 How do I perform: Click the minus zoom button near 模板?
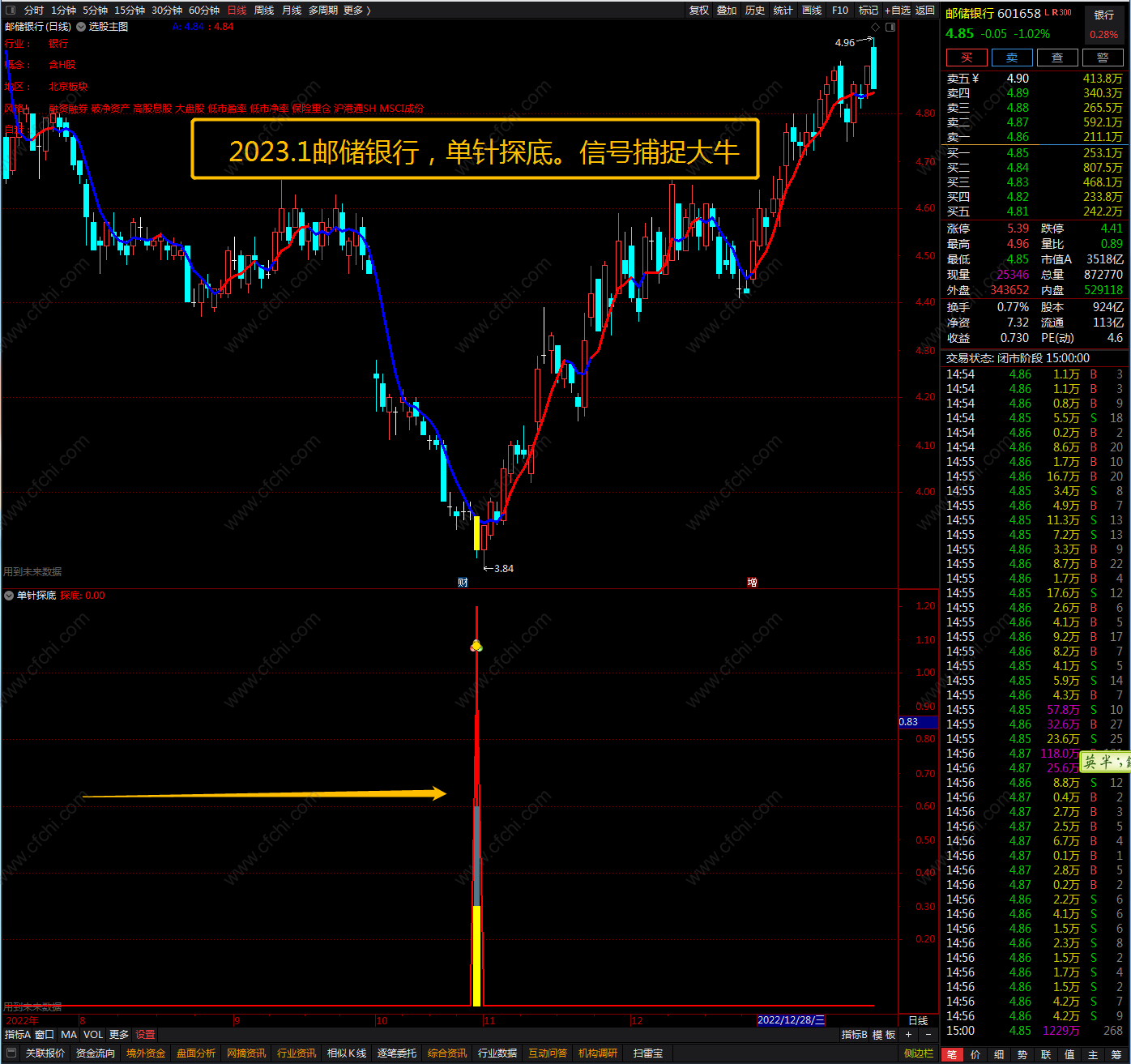tap(928, 1035)
